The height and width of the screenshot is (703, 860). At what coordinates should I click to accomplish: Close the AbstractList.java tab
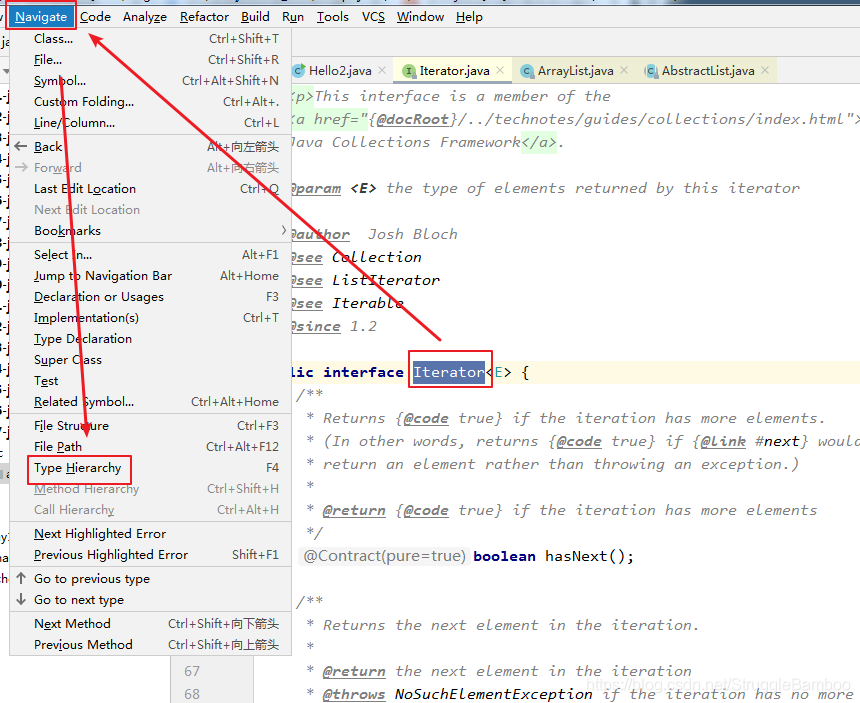pos(765,70)
